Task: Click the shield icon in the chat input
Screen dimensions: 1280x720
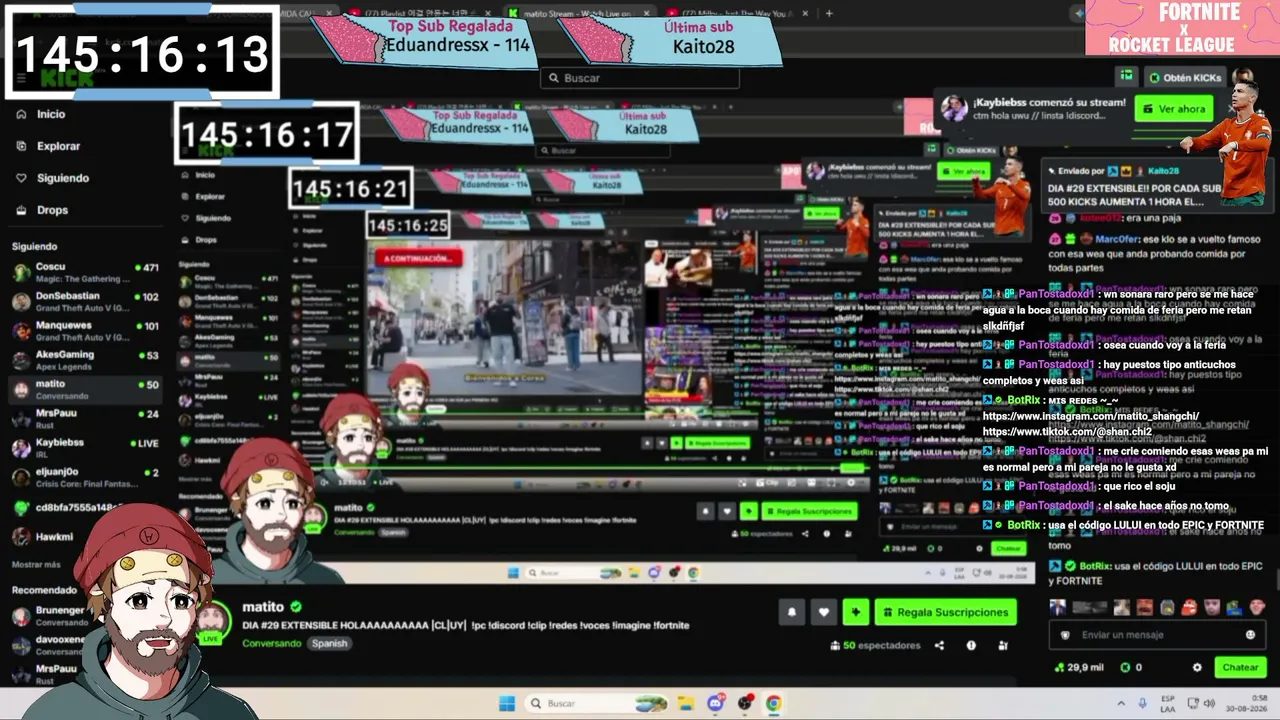Action: click(1065, 635)
